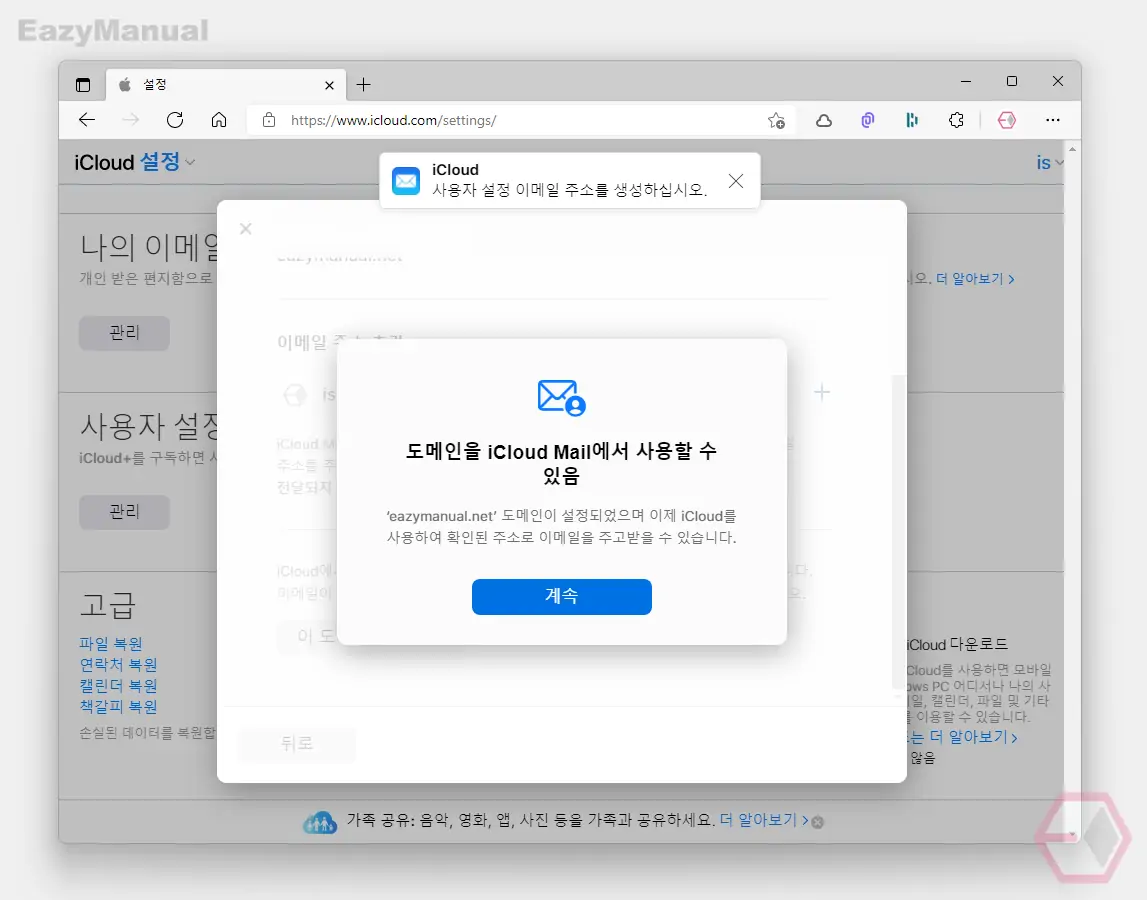This screenshot has width=1147, height=900.
Task: Click 더 알아보기 in family sharing banner
Action: pyautogui.click(x=764, y=820)
